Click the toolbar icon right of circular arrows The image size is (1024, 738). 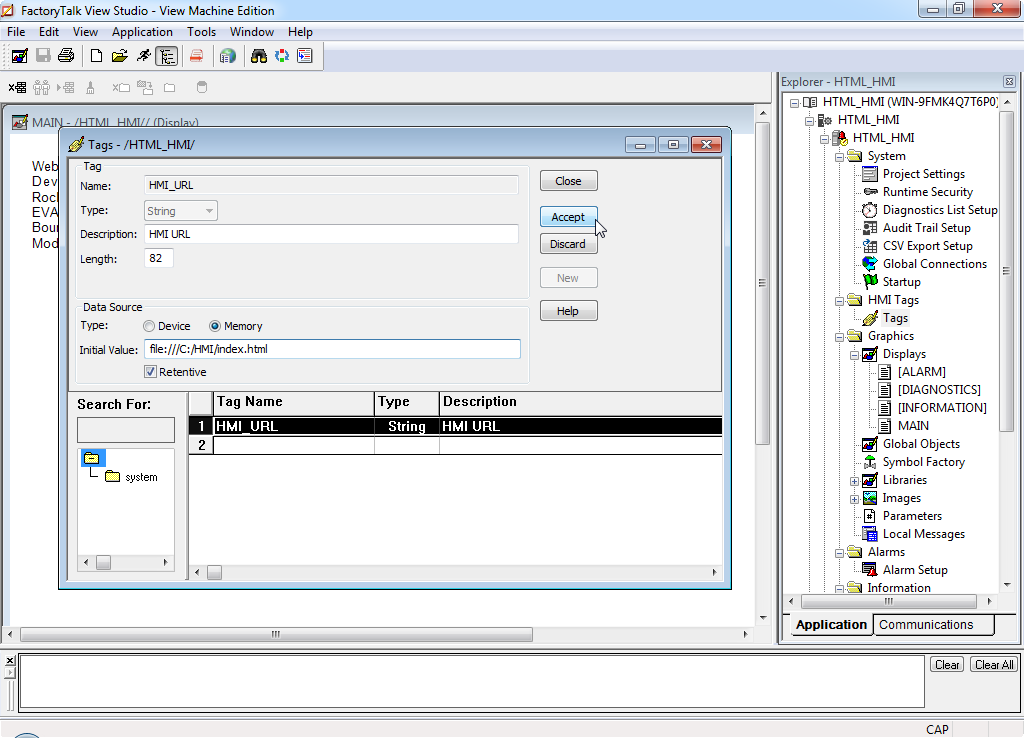(x=305, y=56)
